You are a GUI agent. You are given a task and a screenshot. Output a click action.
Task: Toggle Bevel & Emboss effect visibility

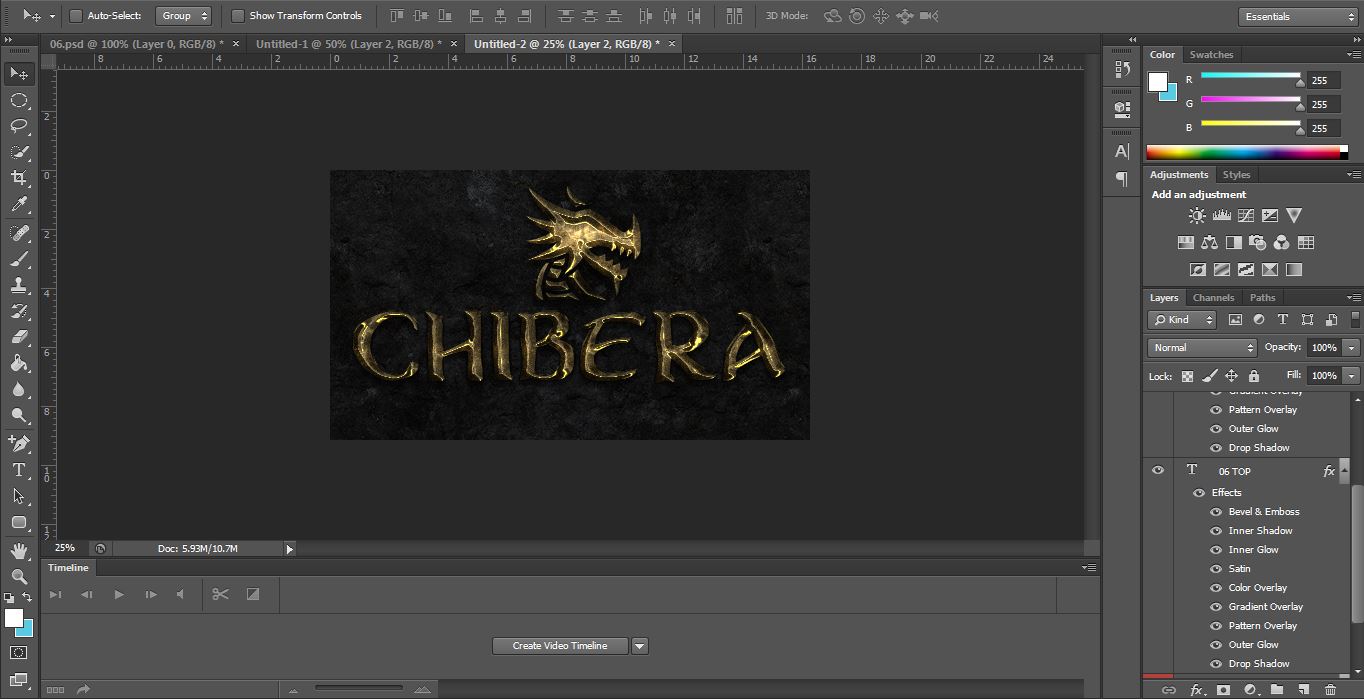1217,512
